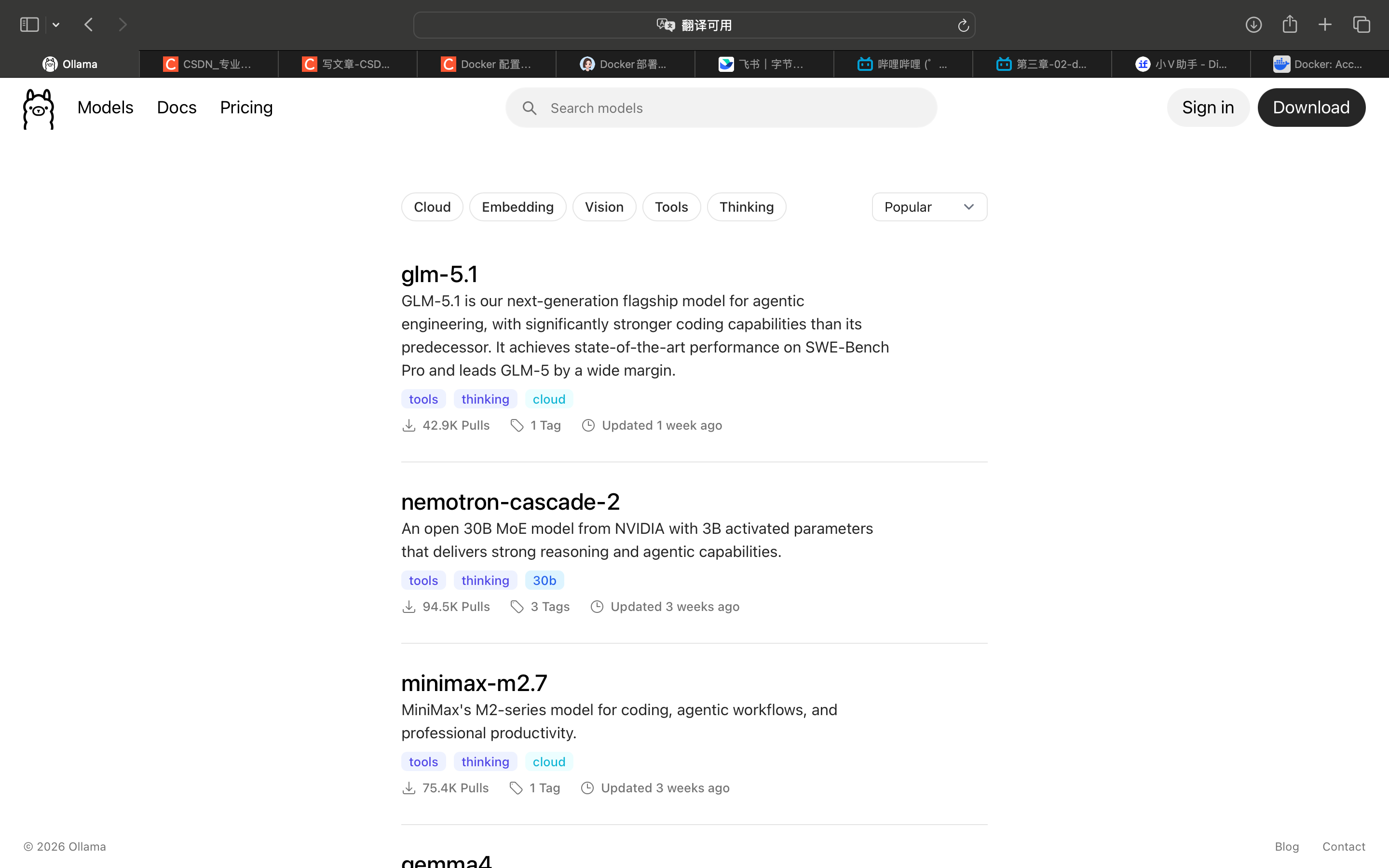Click the page reload icon

click(963, 25)
